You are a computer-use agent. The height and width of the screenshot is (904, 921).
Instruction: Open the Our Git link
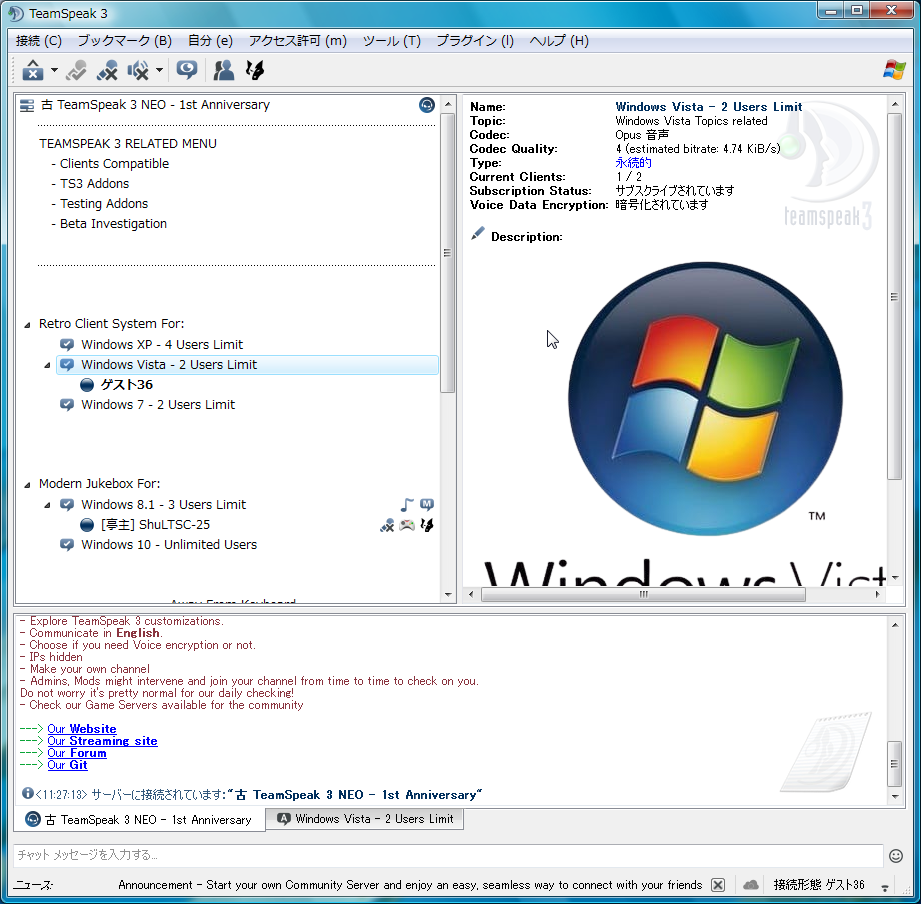coord(67,765)
